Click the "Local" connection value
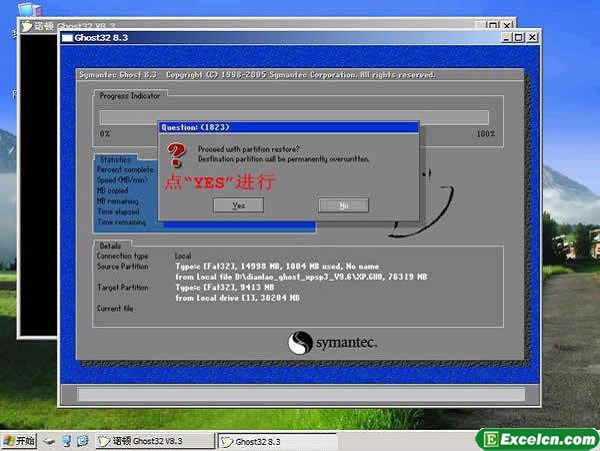The width and height of the screenshot is (600, 451). tap(183, 256)
